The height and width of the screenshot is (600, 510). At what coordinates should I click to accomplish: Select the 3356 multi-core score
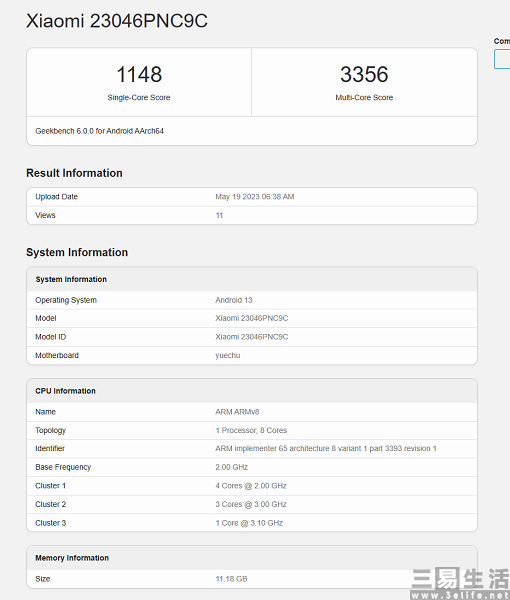364,74
